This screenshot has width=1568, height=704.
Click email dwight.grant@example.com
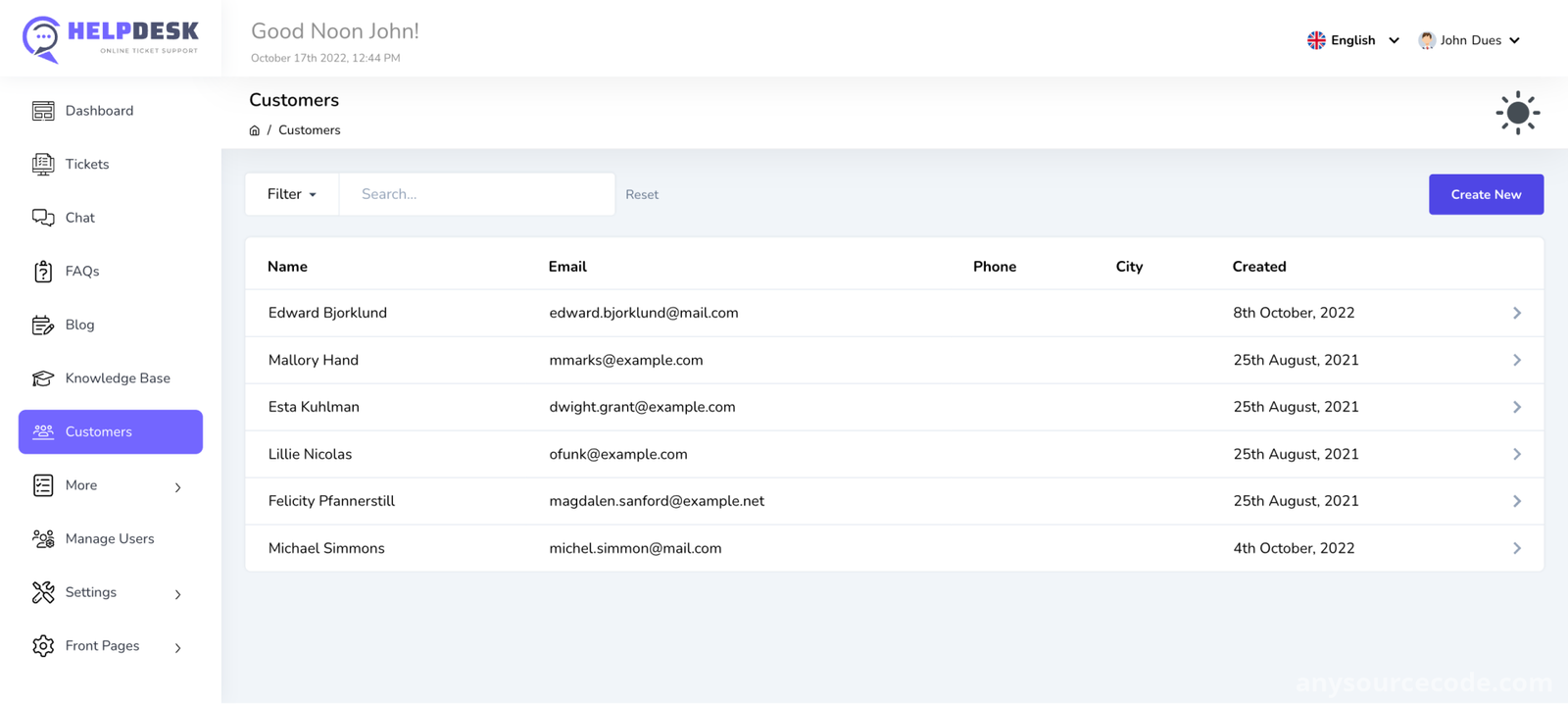click(x=642, y=407)
